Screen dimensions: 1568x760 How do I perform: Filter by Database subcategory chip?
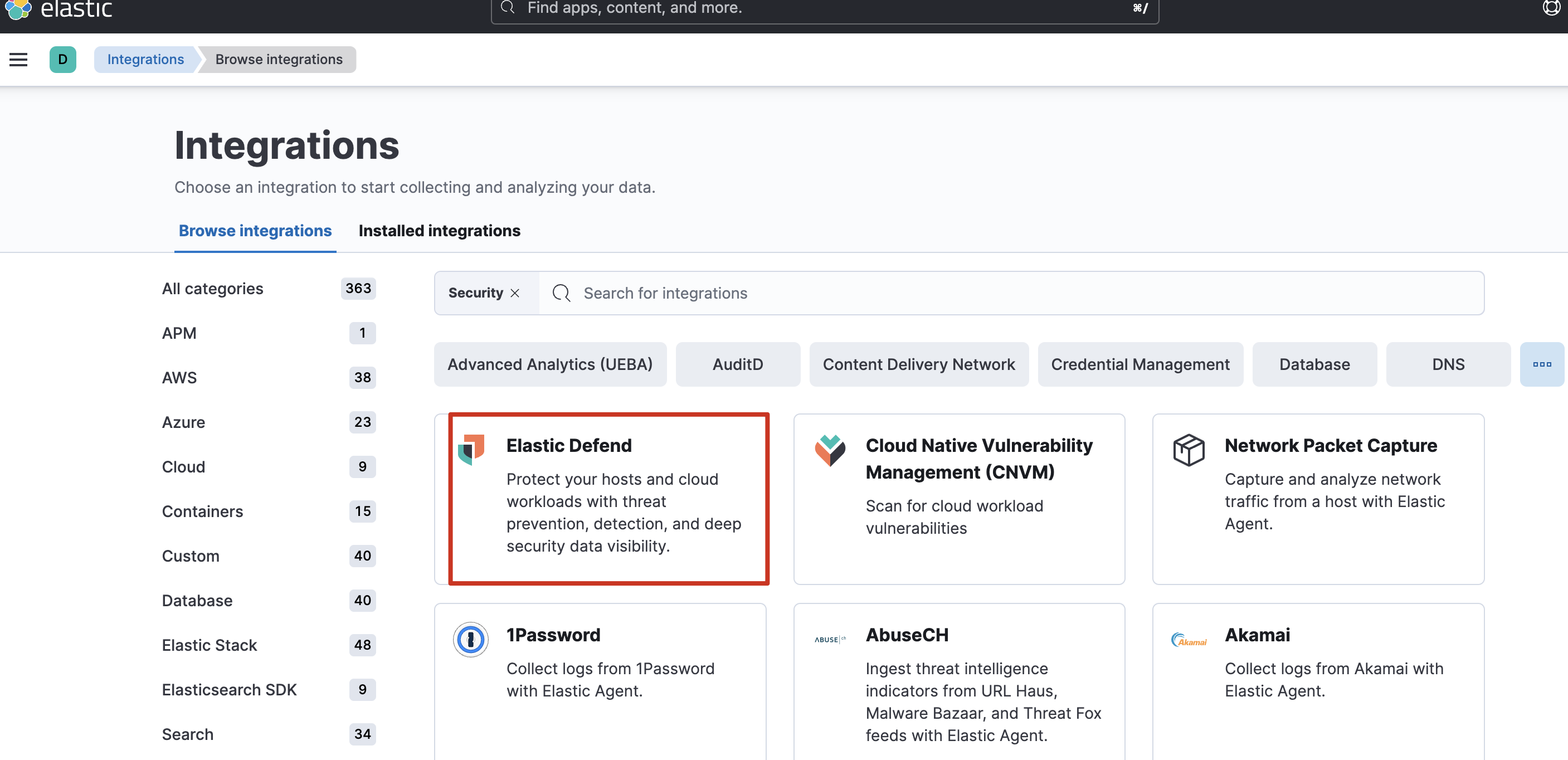[x=1315, y=364]
